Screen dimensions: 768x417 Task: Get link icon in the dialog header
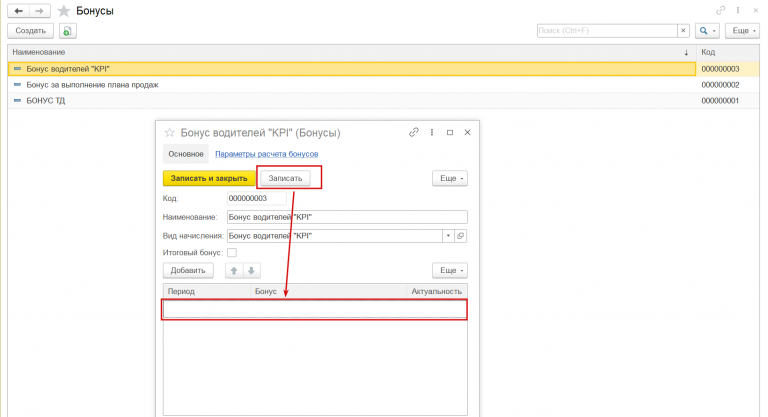point(414,132)
